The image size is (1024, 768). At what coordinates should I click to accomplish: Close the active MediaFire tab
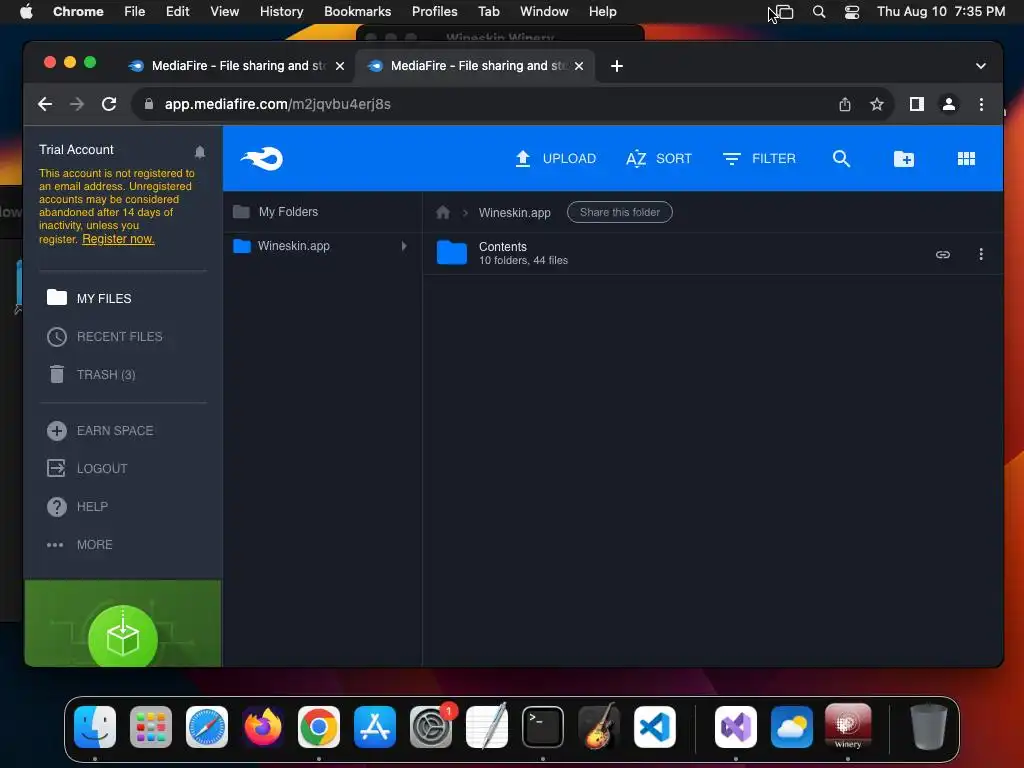pos(579,66)
